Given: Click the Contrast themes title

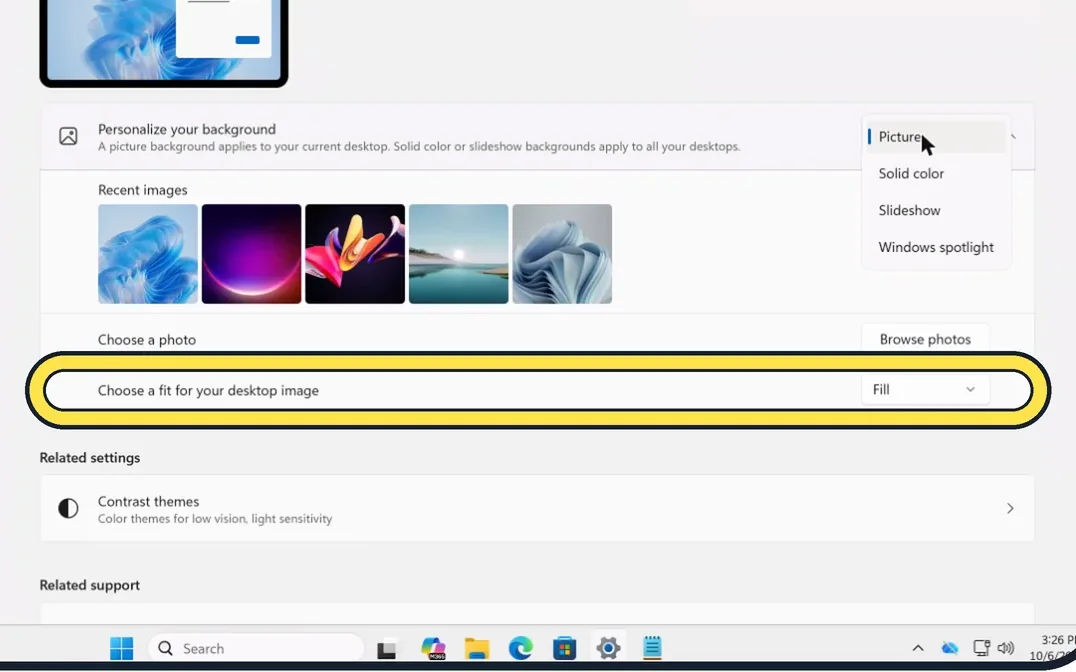Looking at the screenshot, I should 148,501.
